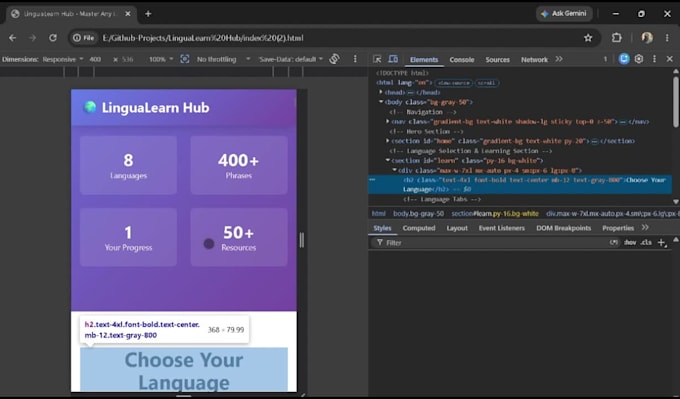This screenshot has height=399, width=680.
Task: Activate the inspect element picker icon
Action: point(377,59)
